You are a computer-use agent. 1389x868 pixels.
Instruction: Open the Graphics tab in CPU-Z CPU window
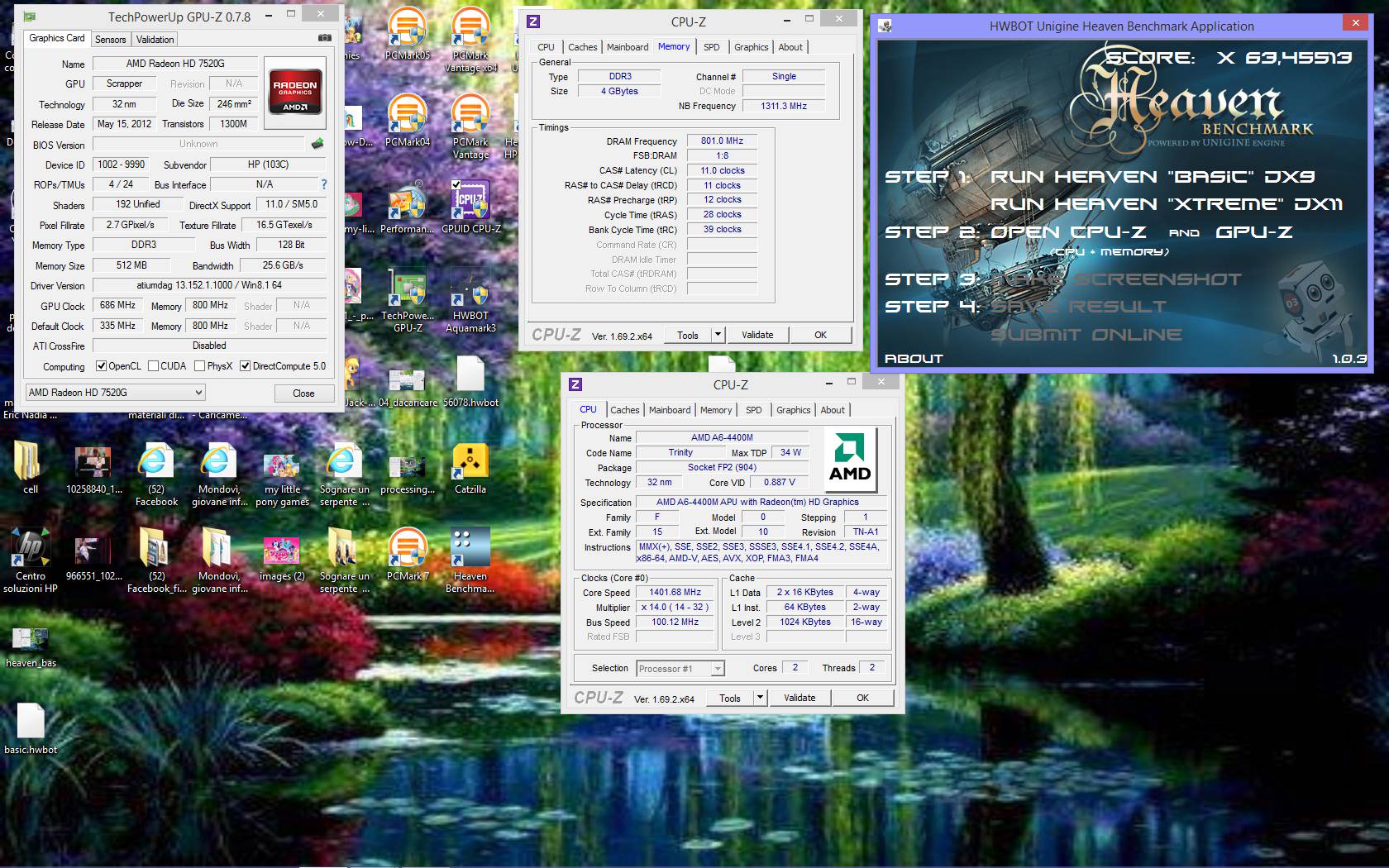[x=793, y=410]
